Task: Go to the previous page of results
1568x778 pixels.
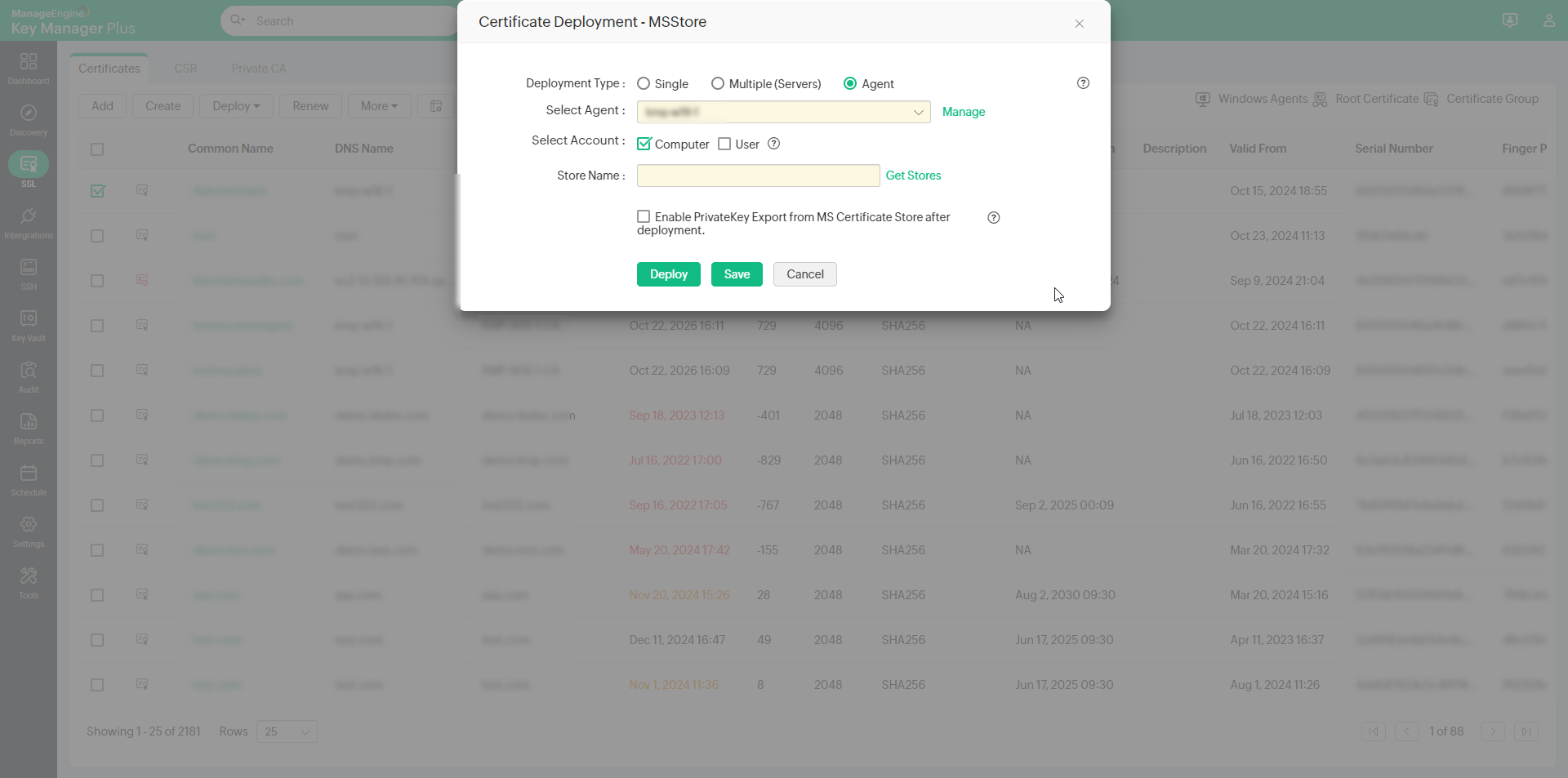Action: (x=1406, y=731)
